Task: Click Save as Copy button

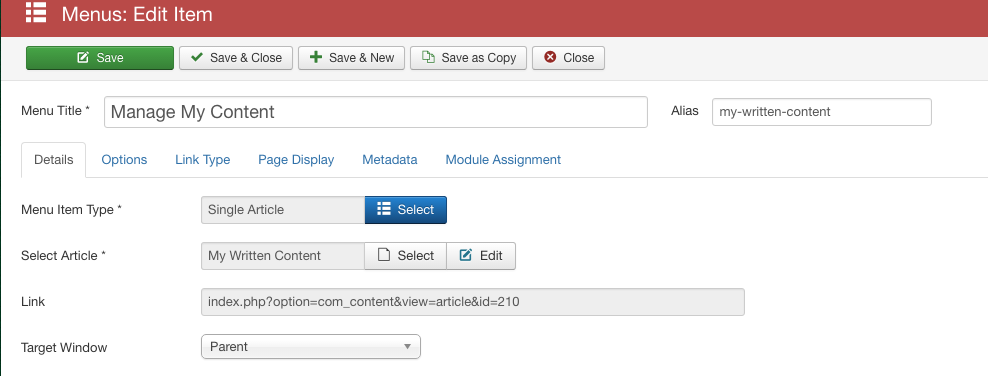Action: tap(468, 58)
